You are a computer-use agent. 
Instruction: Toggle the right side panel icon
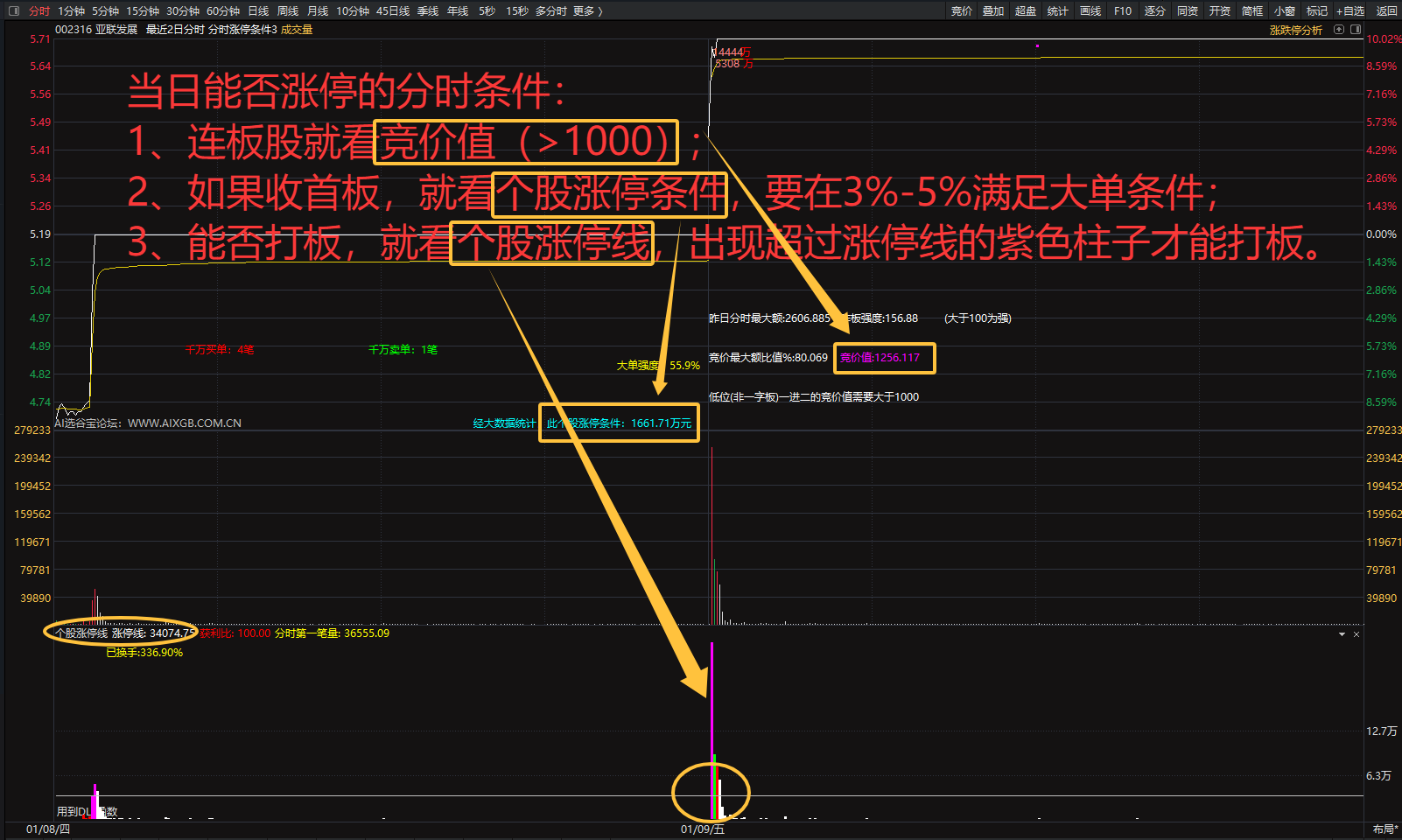coord(1356,30)
